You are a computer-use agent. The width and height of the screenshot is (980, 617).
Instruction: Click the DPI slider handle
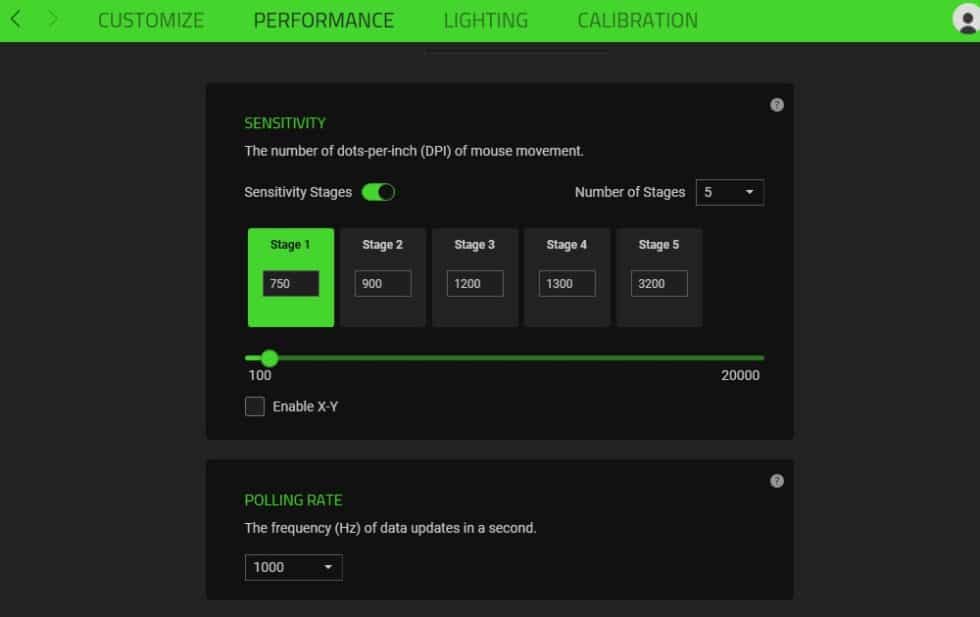pyautogui.click(x=268, y=357)
